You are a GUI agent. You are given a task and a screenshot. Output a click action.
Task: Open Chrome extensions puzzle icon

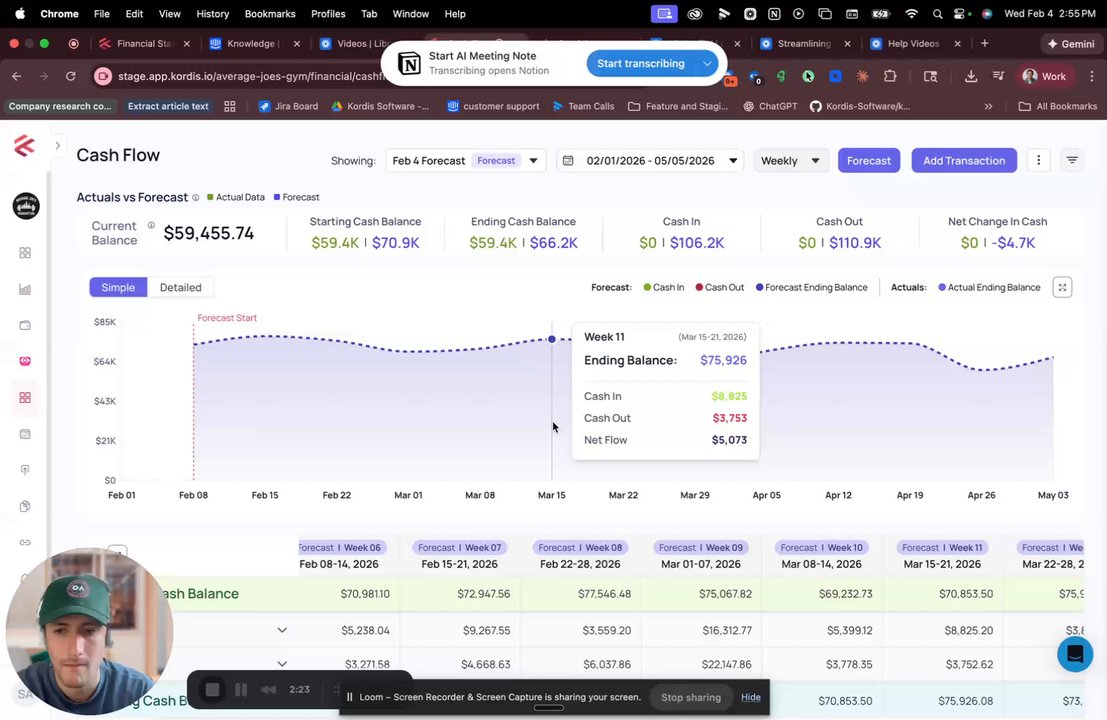[890, 76]
